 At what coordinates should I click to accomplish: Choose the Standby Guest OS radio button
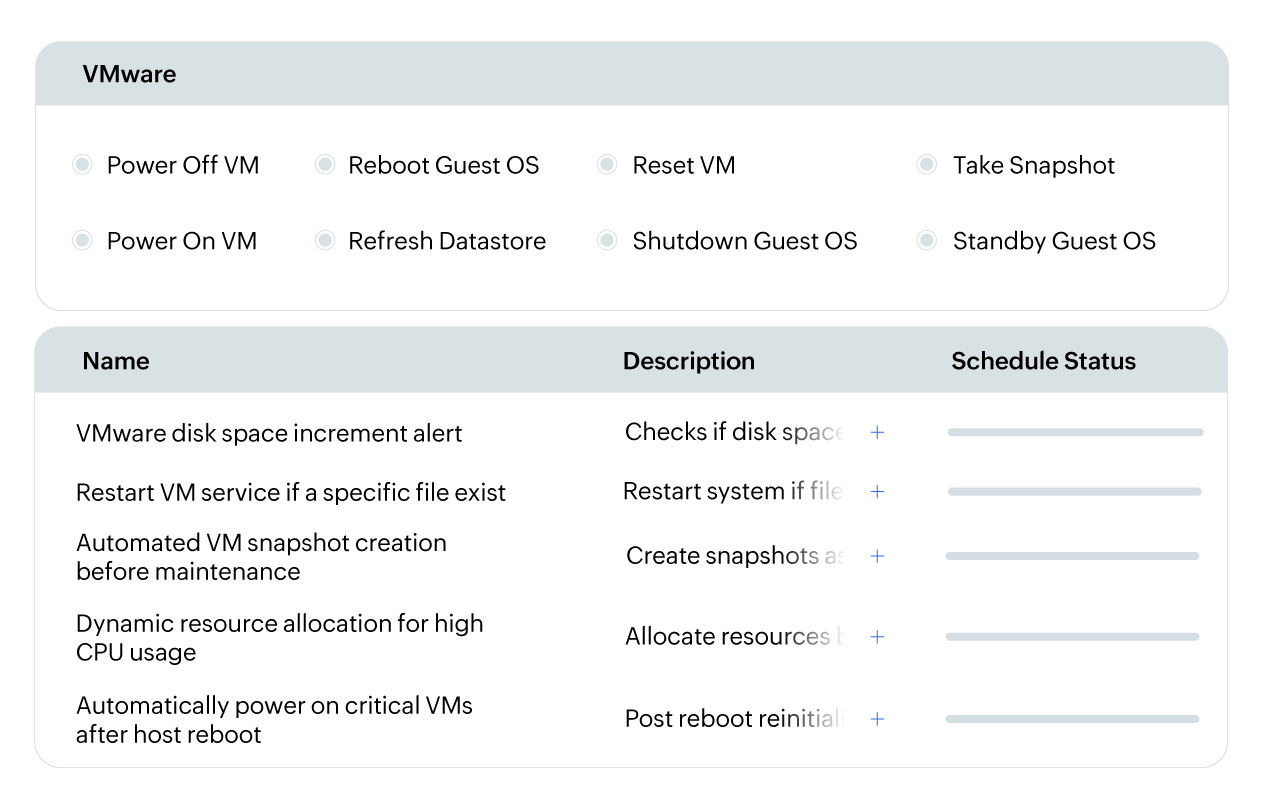coord(927,241)
